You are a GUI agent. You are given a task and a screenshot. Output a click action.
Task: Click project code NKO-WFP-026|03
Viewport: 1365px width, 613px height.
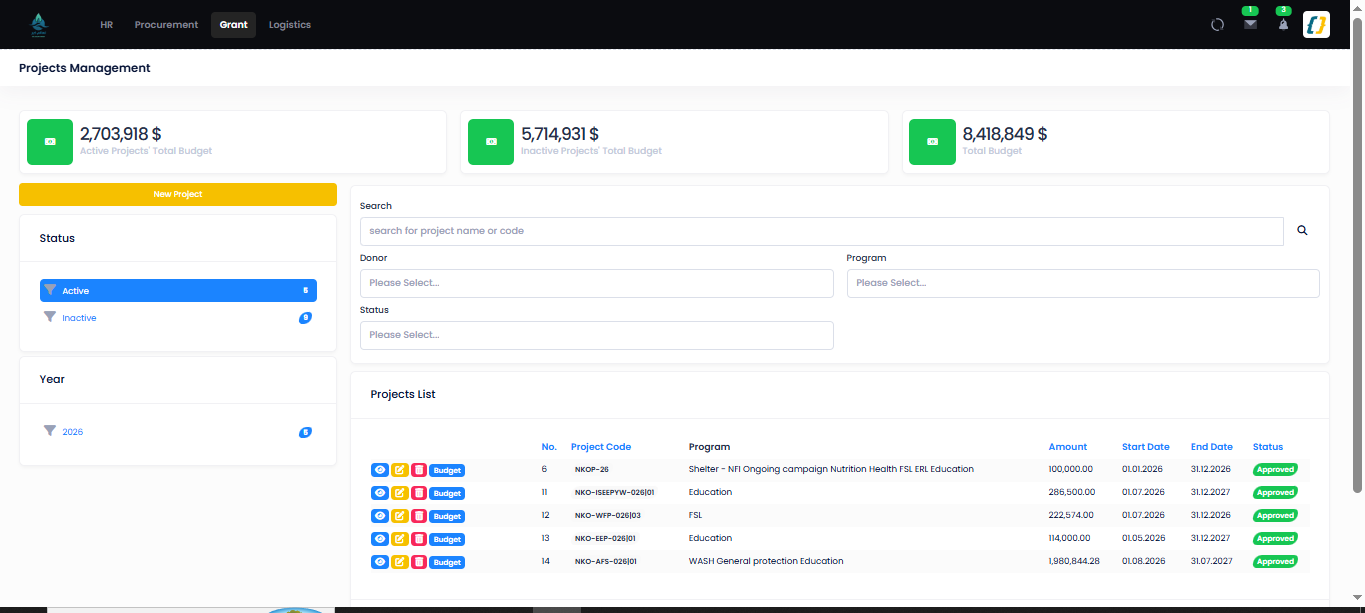pyautogui.click(x=608, y=515)
